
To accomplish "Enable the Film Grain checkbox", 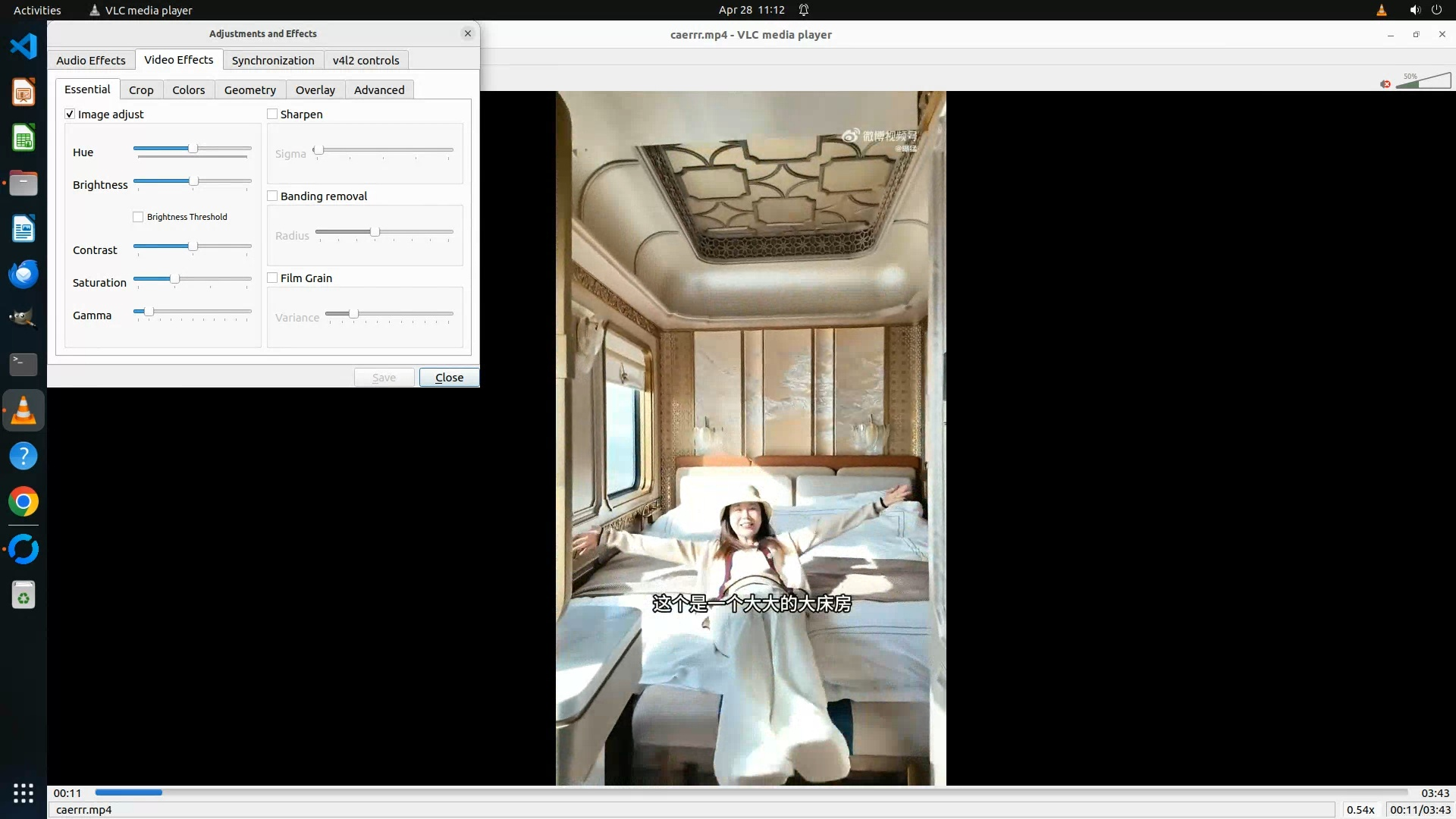I will coord(272,278).
